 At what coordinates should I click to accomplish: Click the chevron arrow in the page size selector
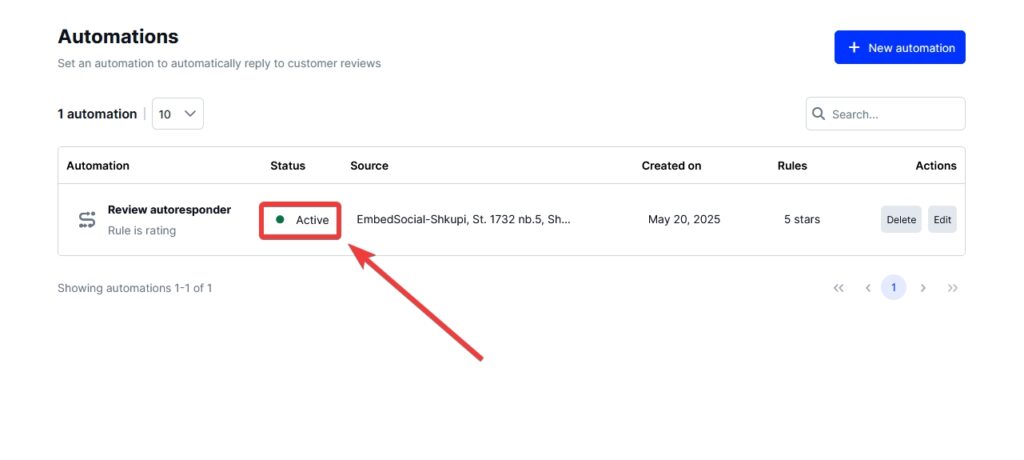[x=190, y=114]
